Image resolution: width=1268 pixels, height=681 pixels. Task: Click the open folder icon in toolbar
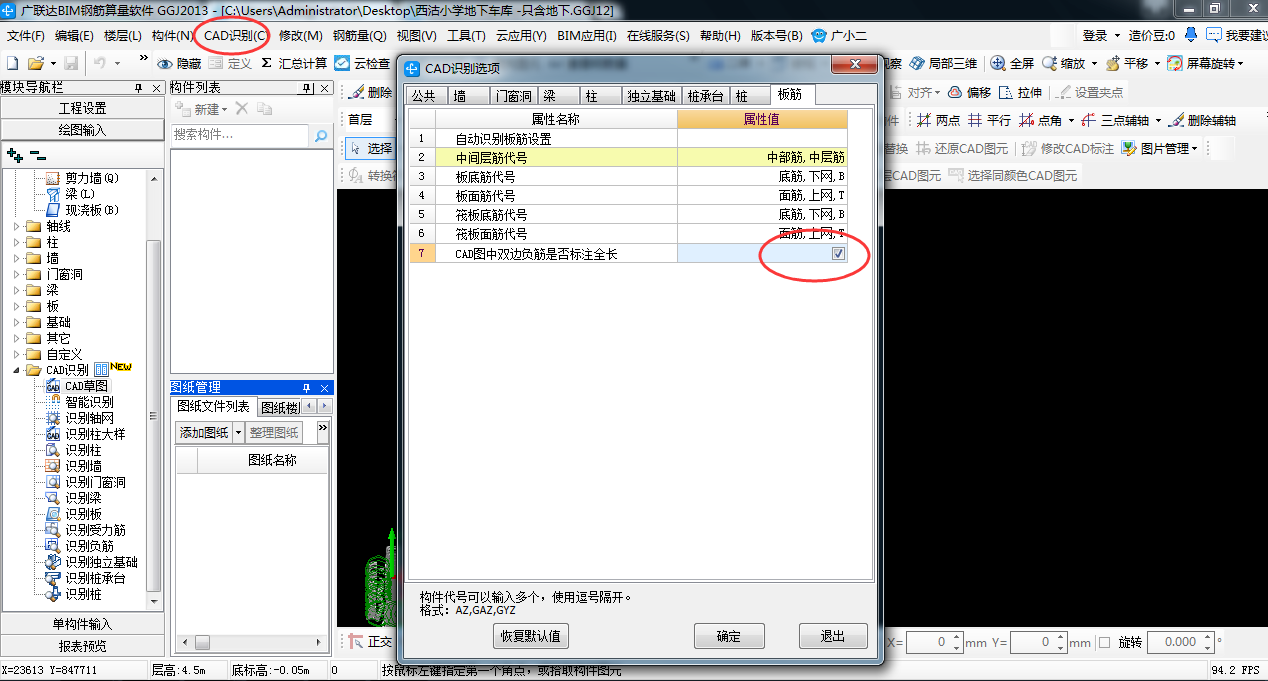35,63
